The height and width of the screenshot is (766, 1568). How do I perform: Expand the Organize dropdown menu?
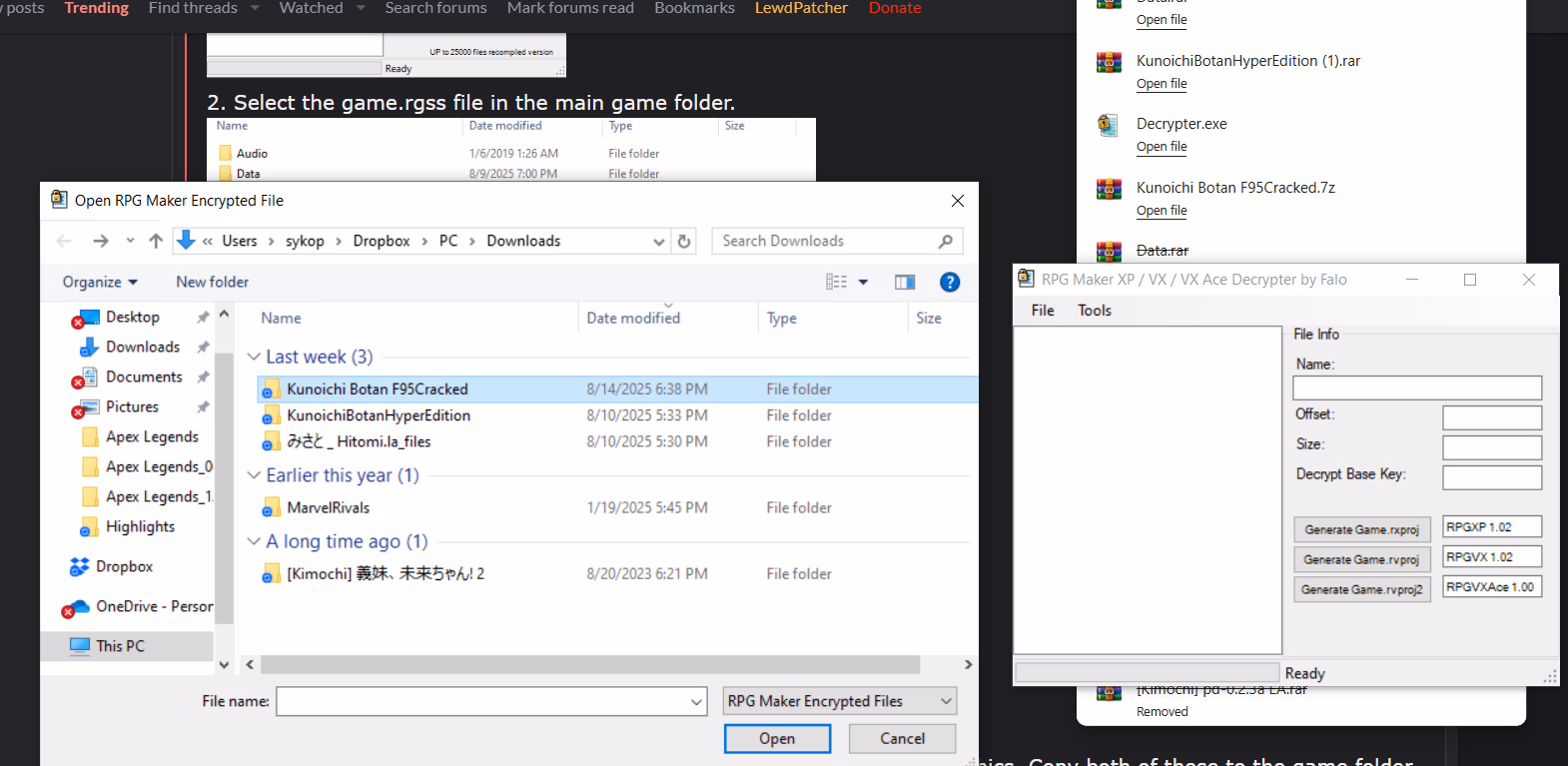point(100,283)
